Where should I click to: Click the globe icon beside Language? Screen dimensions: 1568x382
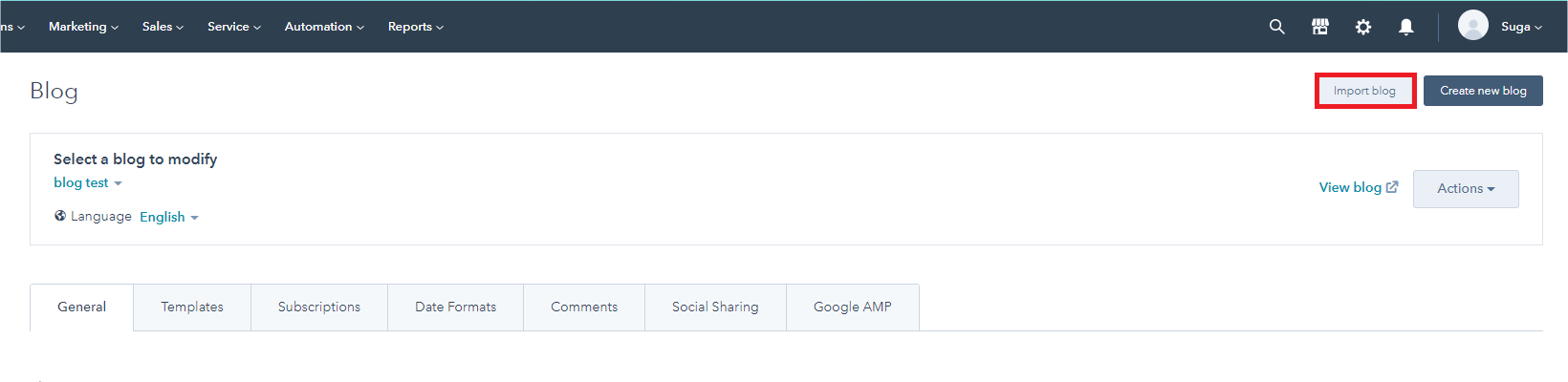click(x=60, y=216)
